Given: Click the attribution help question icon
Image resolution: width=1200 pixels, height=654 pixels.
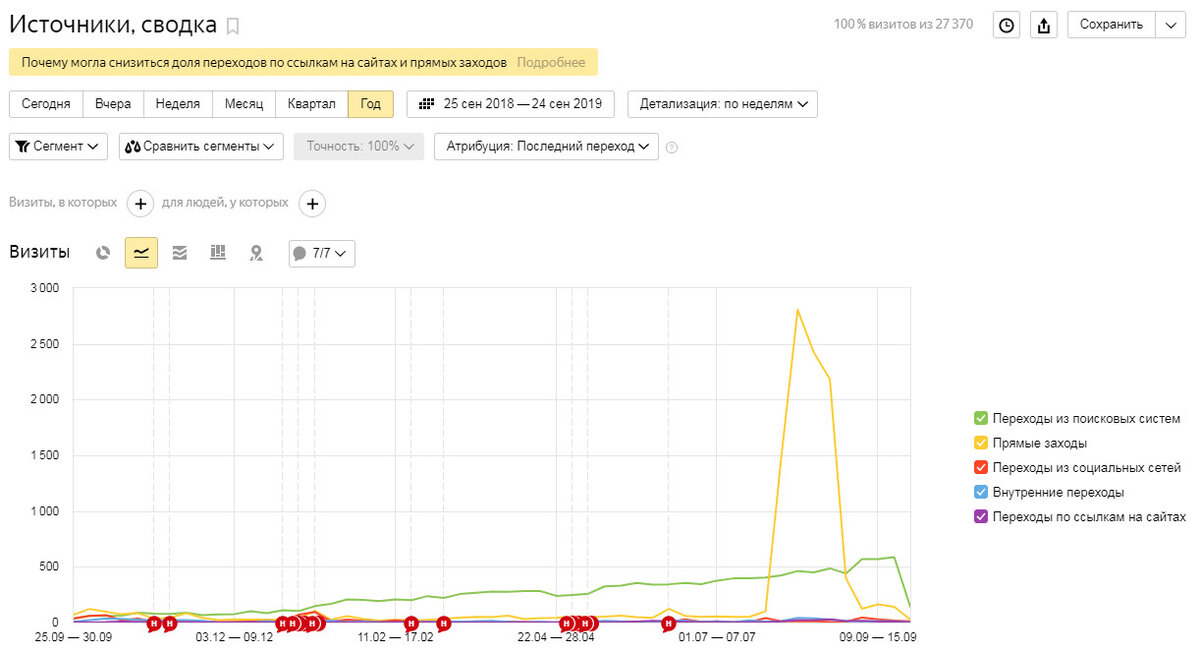Looking at the screenshot, I should [x=671, y=147].
